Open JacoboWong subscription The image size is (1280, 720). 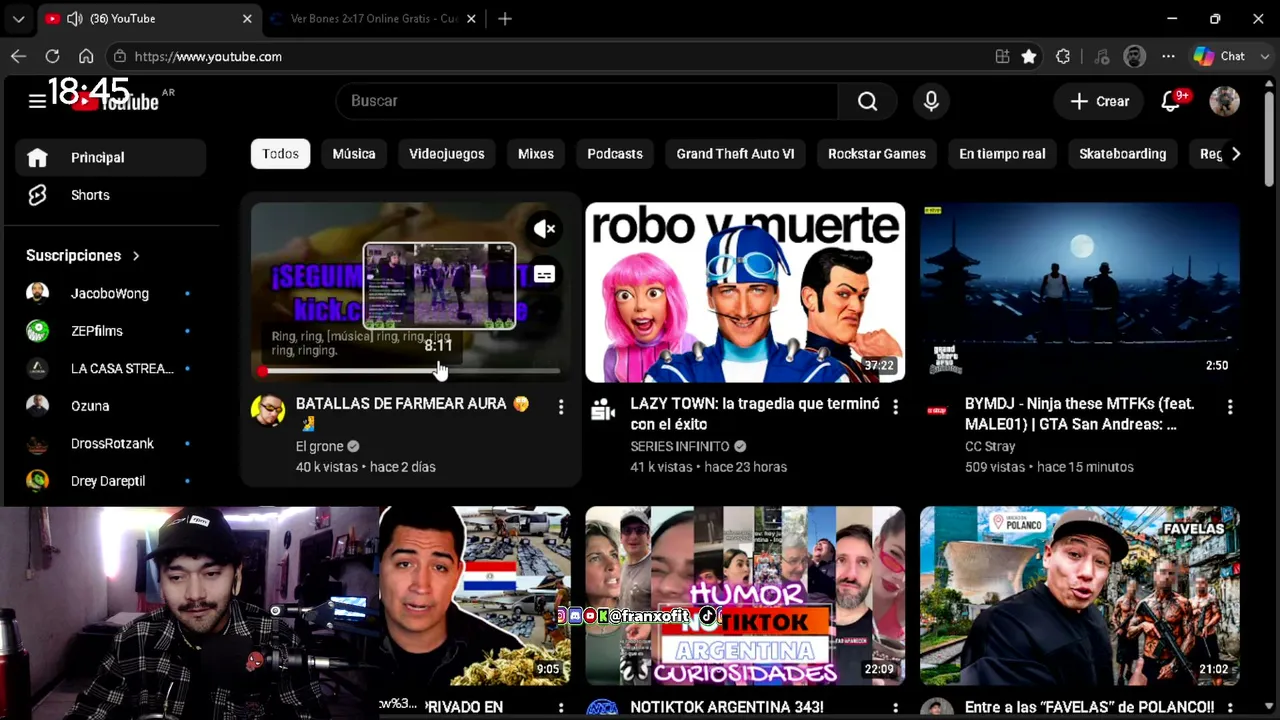pyautogui.click(x=110, y=293)
